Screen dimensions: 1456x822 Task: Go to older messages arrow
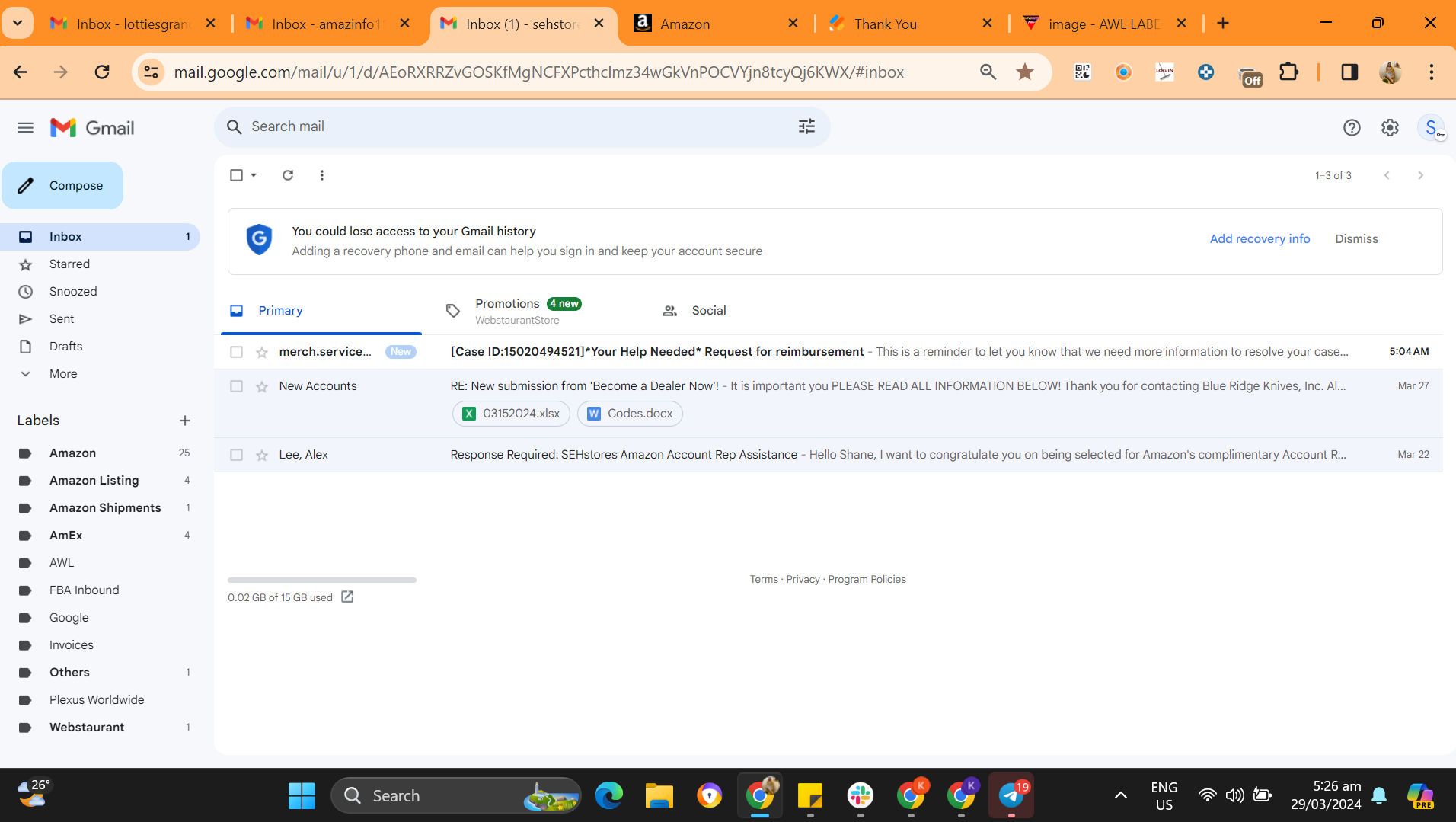click(x=1420, y=175)
